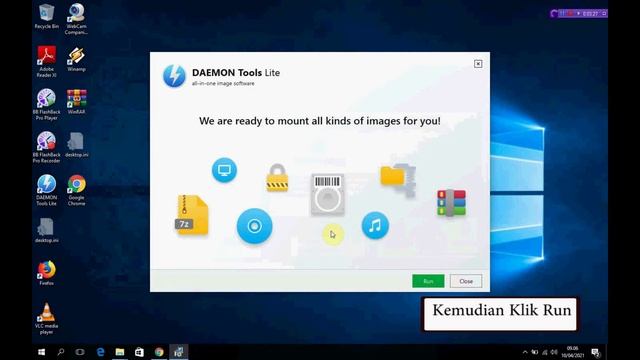The height and width of the screenshot is (360, 640).
Task: Open Winamp desktop shortcut
Action: coord(76,60)
